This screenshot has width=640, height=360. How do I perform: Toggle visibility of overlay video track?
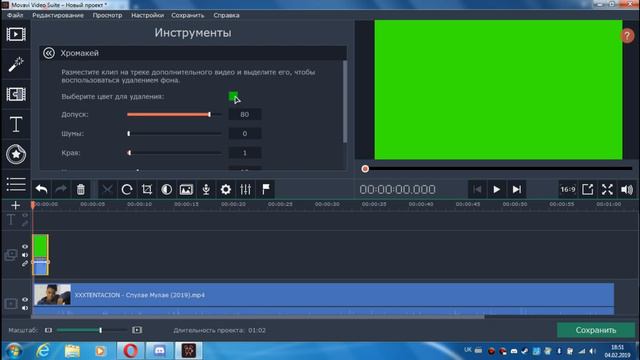click(x=25, y=247)
